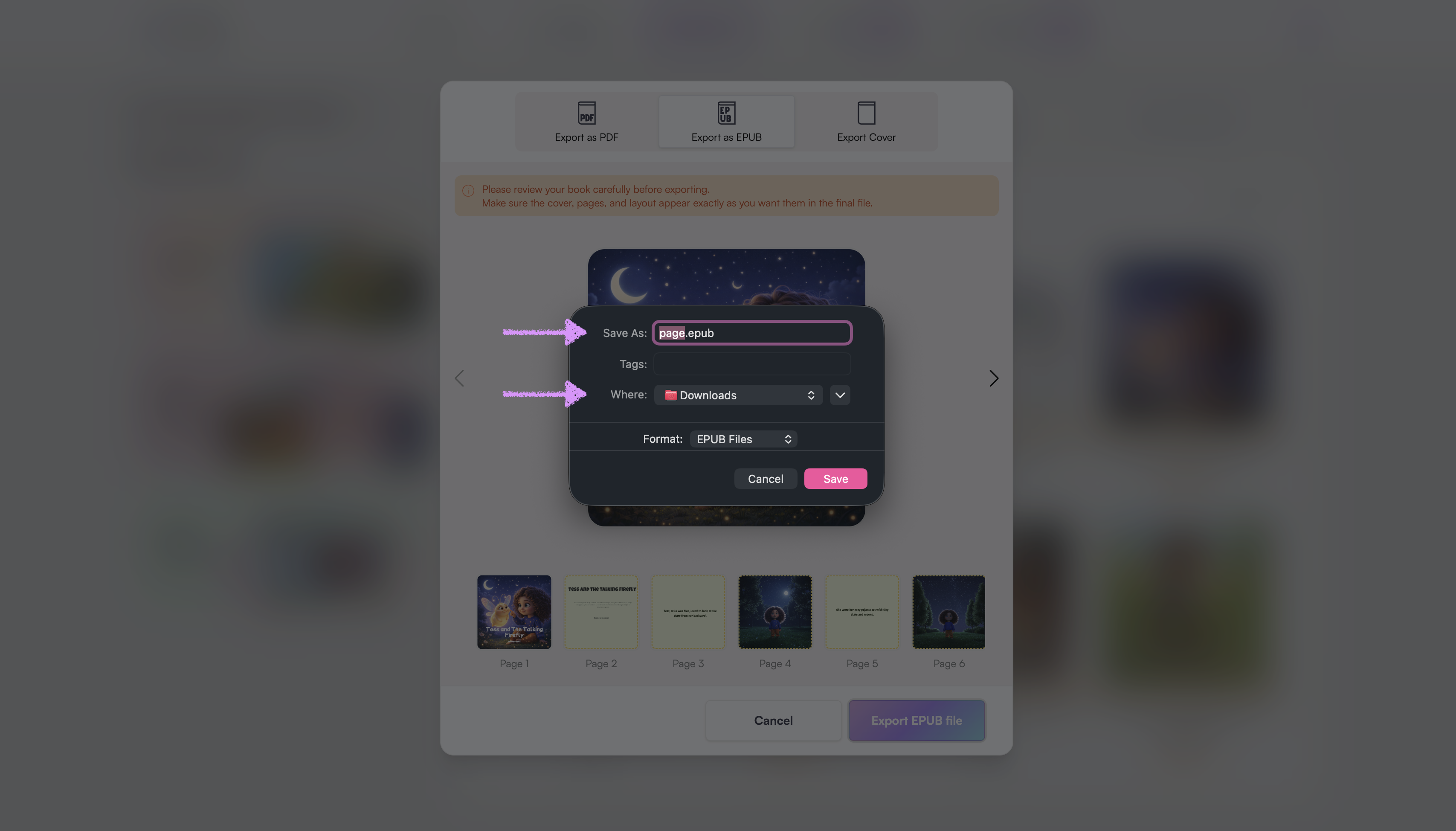Click the Save As filename field
This screenshot has height=831, width=1456.
(x=752, y=333)
